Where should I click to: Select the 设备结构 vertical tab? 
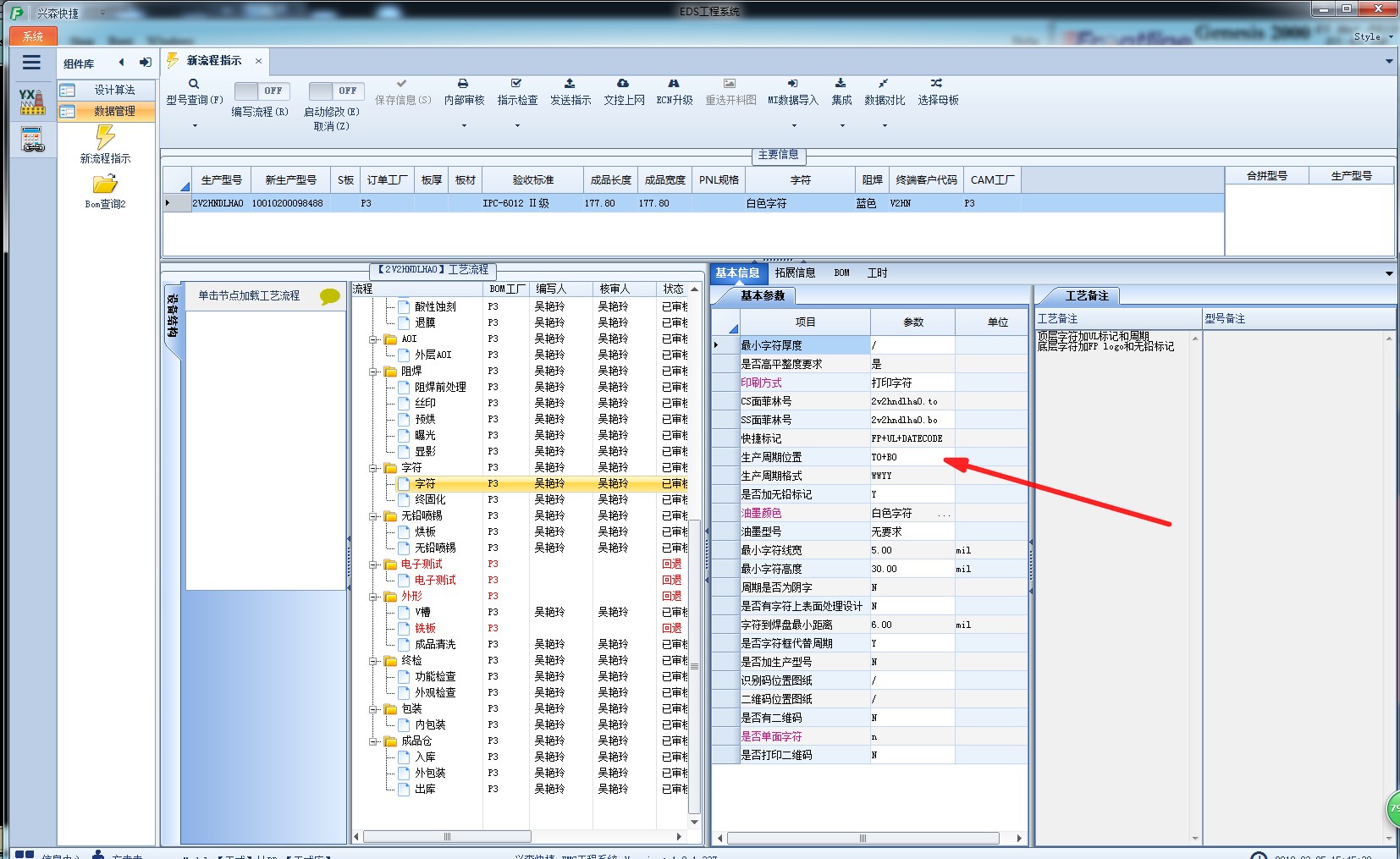click(x=172, y=317)
